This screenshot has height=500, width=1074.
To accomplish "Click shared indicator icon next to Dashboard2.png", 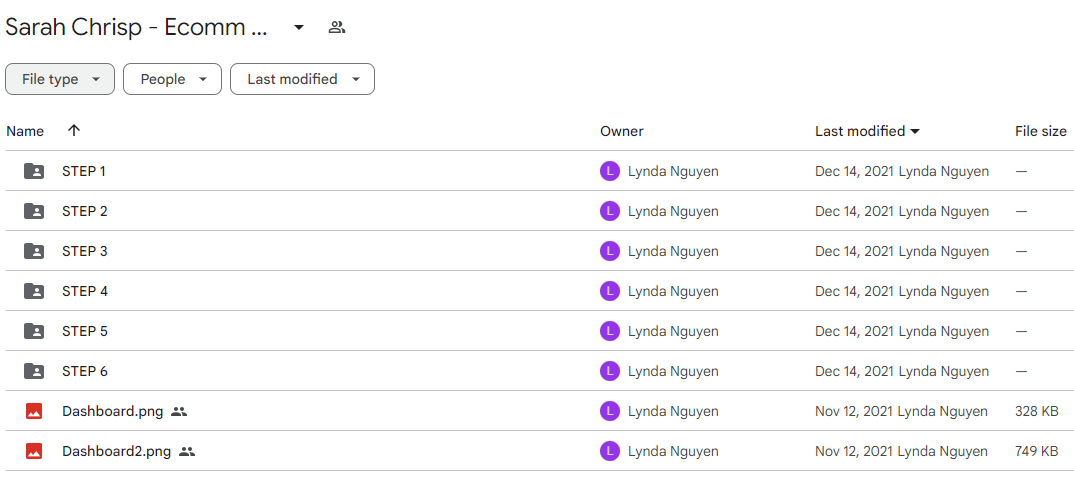I will point(187,451).
